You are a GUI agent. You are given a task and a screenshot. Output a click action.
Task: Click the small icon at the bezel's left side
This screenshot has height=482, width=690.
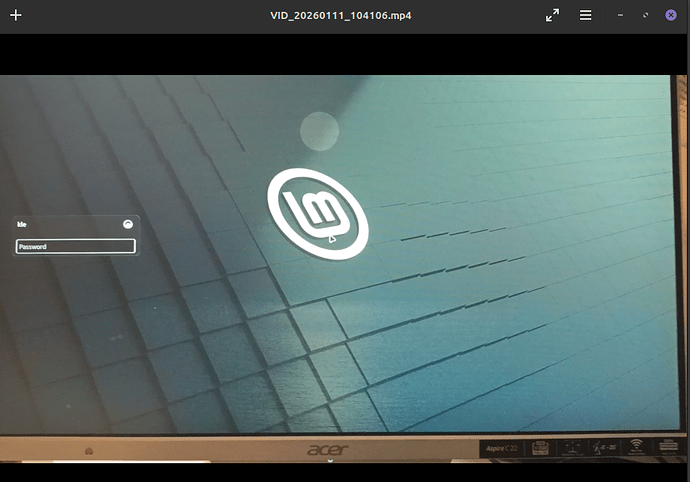(89, 452)
